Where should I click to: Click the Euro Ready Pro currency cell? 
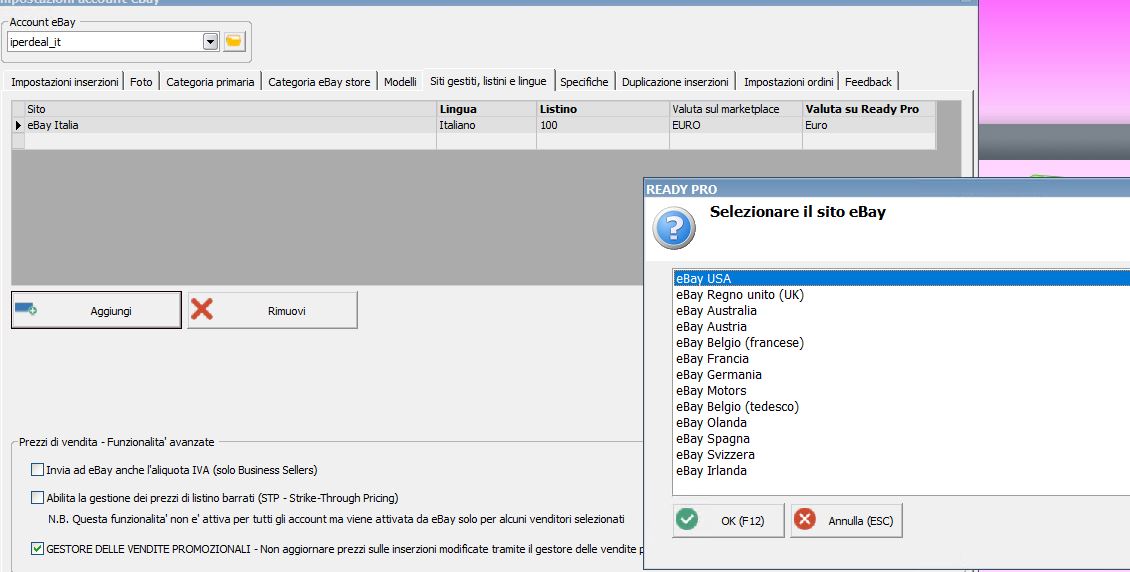[869, 125]
